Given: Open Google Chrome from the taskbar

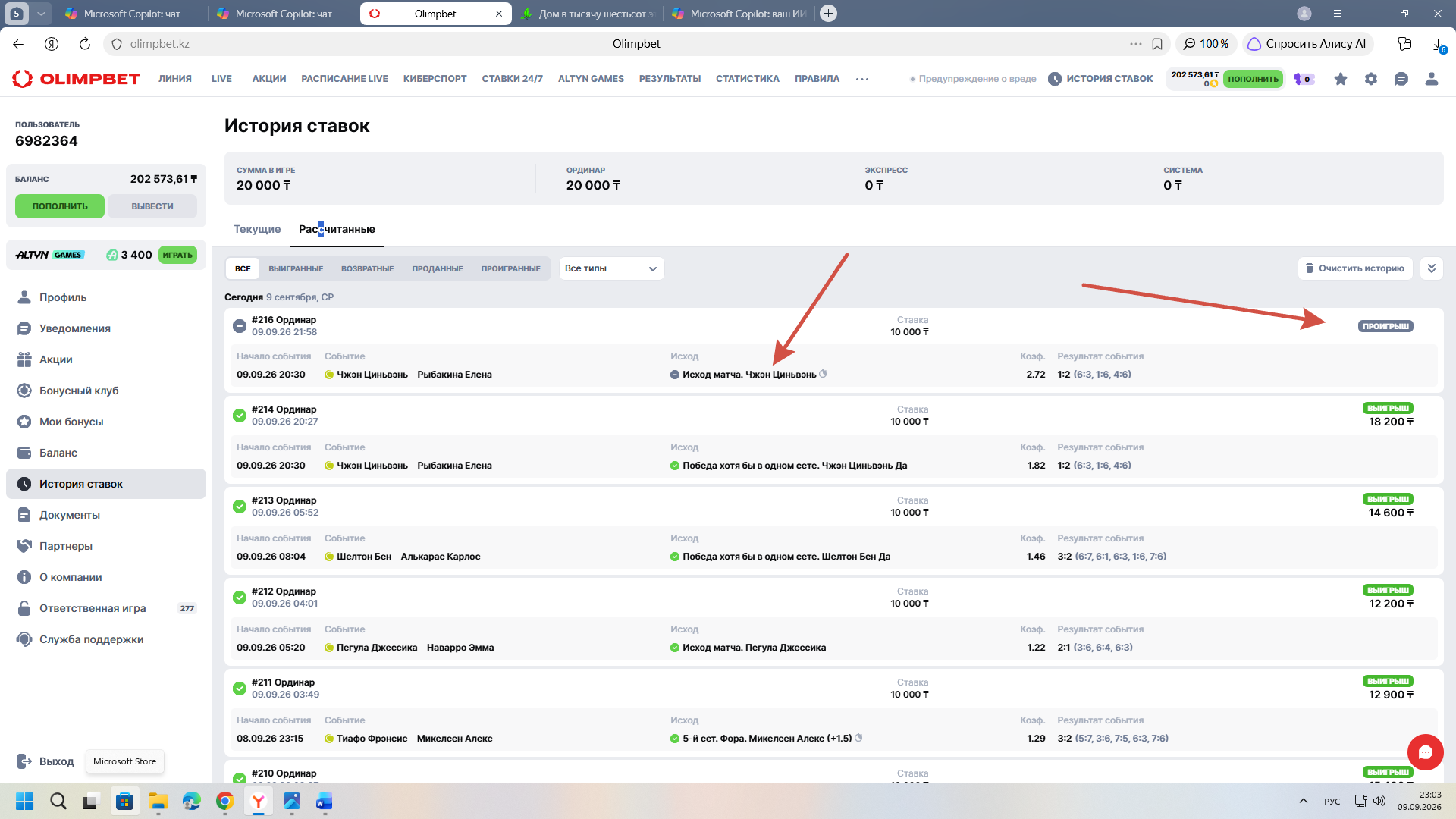Looking at the screenshot, I should 224,801.
